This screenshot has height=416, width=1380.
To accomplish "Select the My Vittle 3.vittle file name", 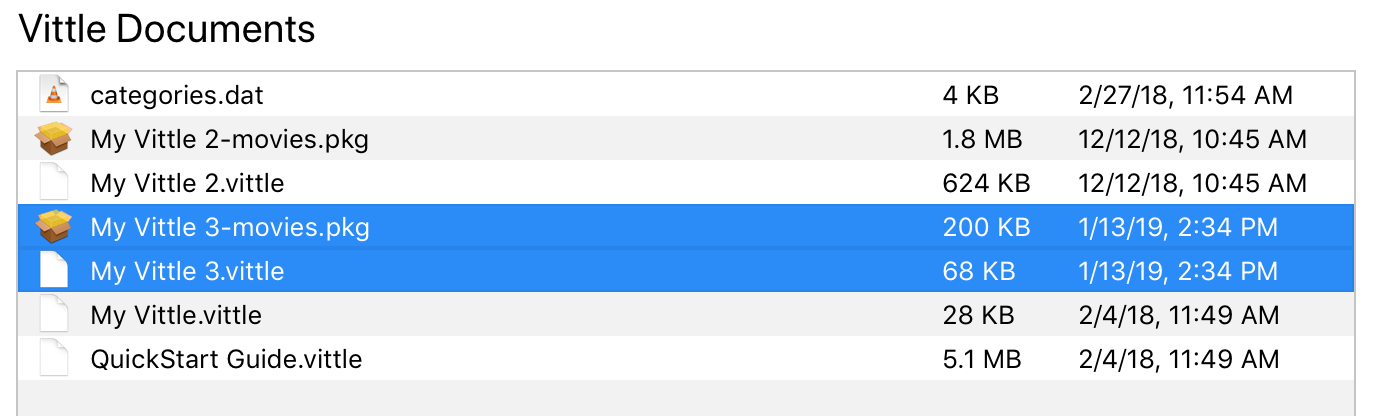I will click(x=187, y=271).
